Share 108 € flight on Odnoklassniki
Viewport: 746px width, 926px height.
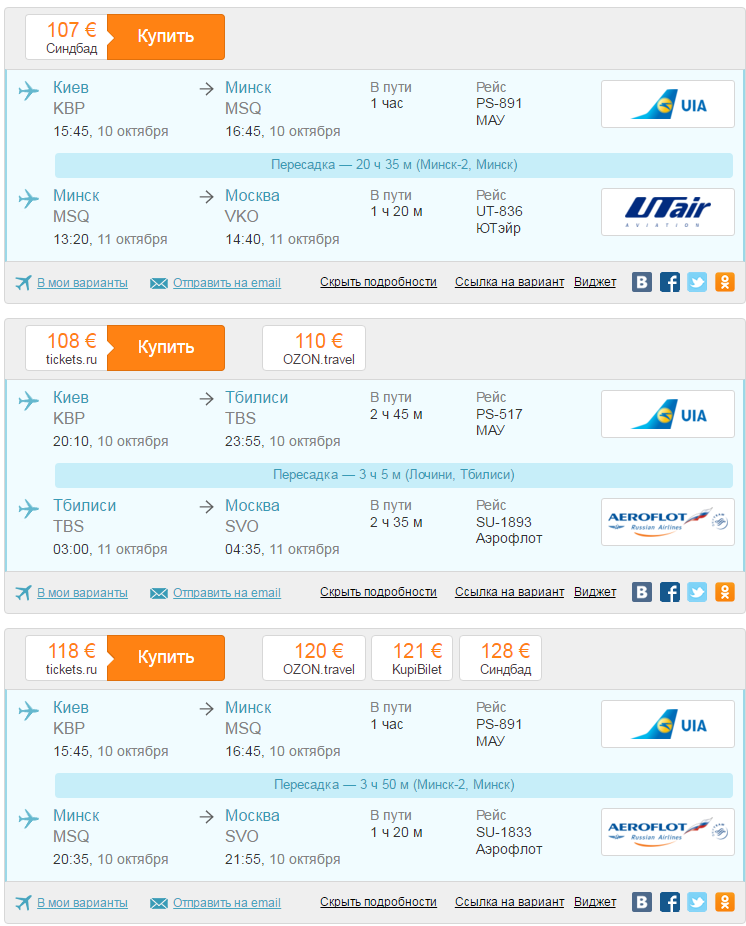725,592
